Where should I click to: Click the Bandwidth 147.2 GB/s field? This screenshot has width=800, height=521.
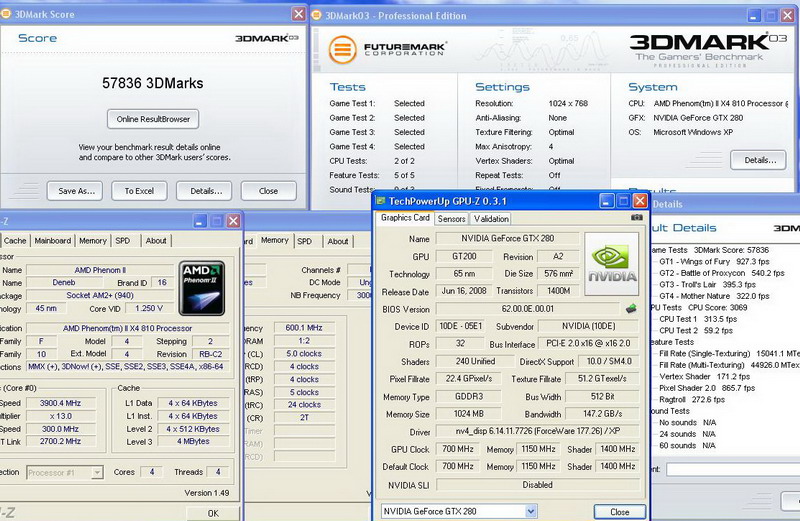602,414
